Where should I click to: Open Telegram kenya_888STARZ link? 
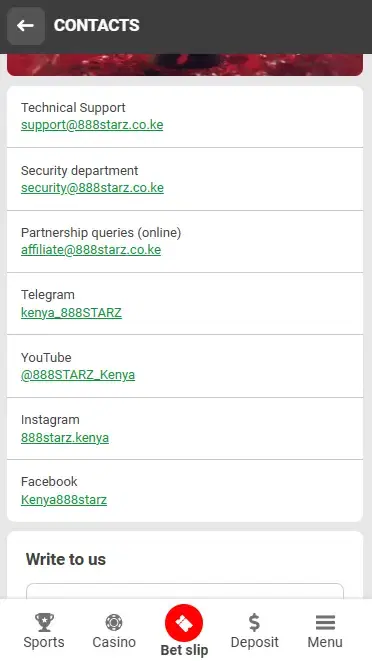tap(71, 313)
